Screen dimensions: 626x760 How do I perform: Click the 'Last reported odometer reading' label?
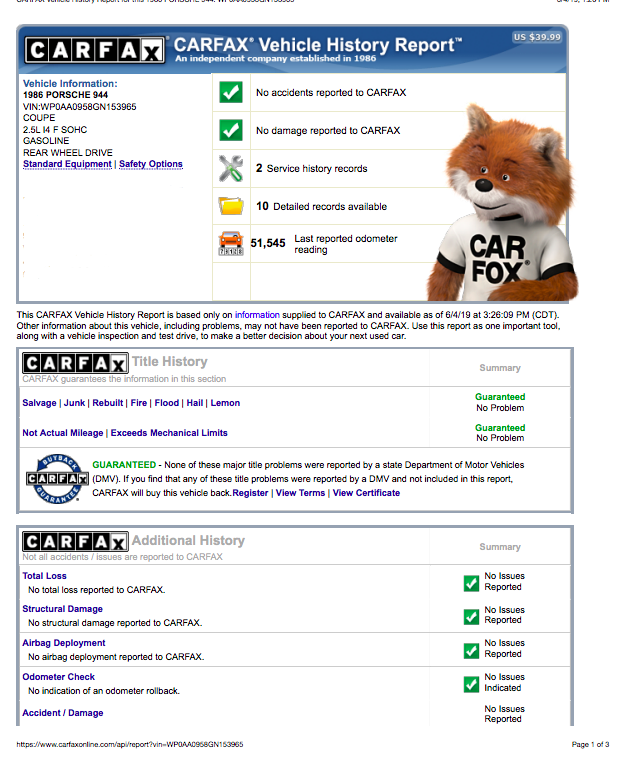pos(346,244)
